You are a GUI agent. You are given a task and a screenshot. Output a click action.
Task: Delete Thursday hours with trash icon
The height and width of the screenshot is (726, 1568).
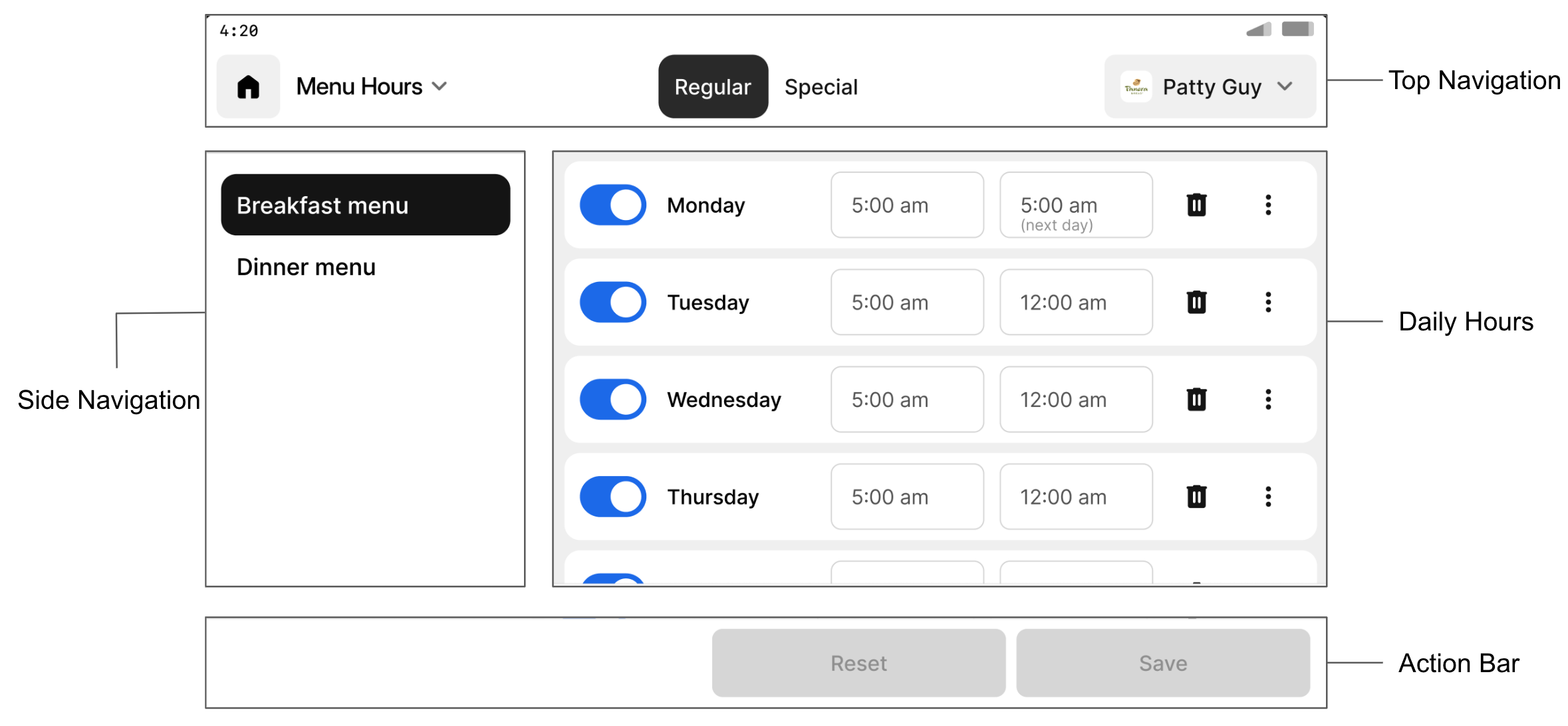pos(1196,496)
